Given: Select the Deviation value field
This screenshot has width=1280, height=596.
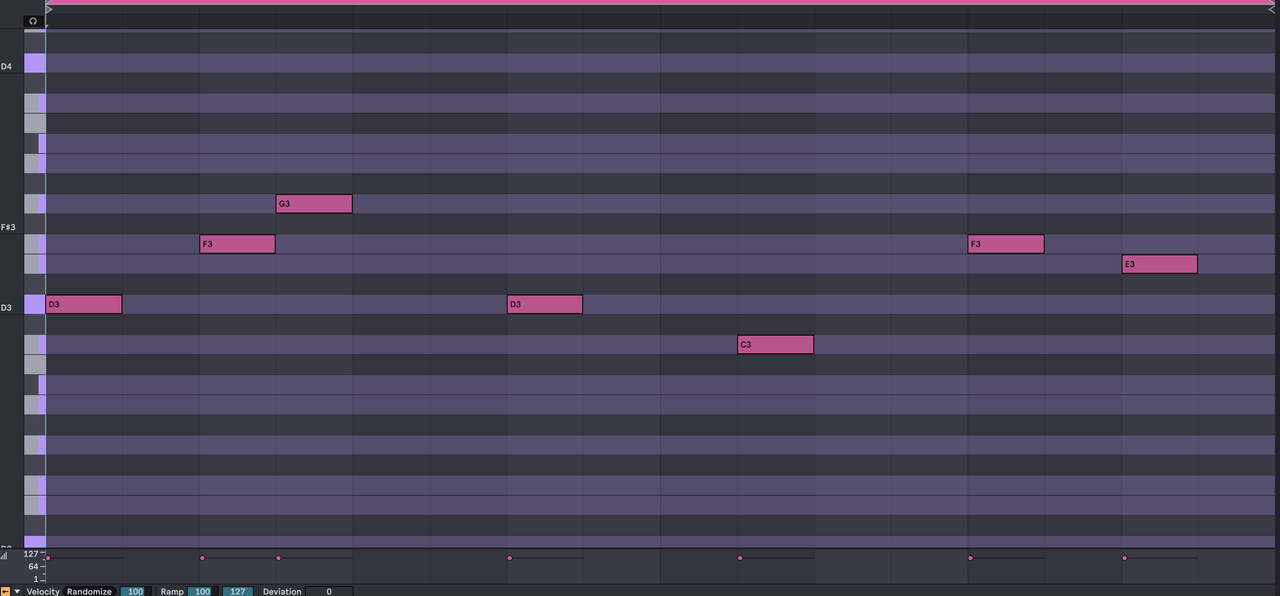Looking at the screenshot, I should (329, 591).
